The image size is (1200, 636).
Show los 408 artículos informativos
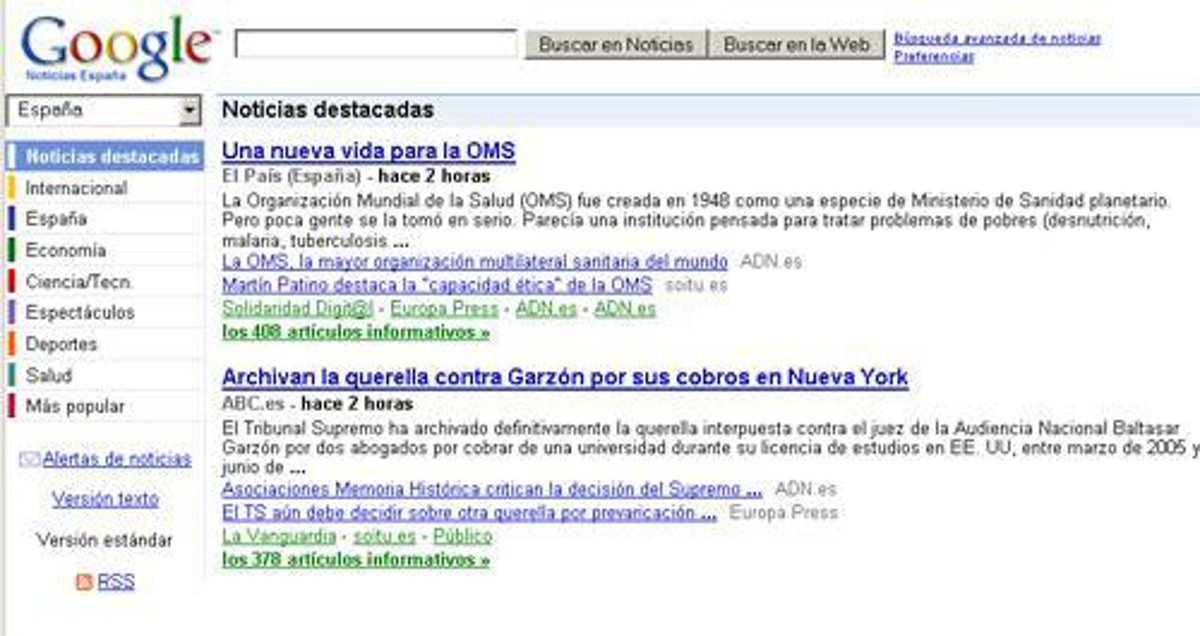(x=355, y=333)
